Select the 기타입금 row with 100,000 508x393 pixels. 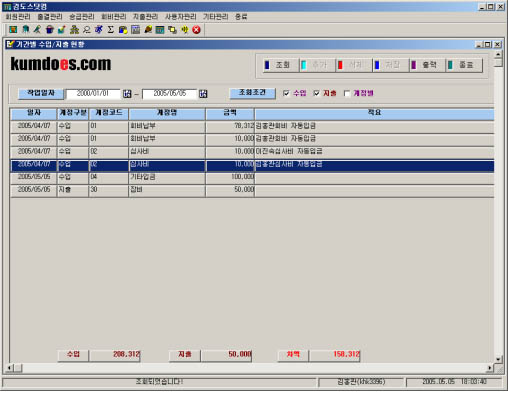pos(252,177)
